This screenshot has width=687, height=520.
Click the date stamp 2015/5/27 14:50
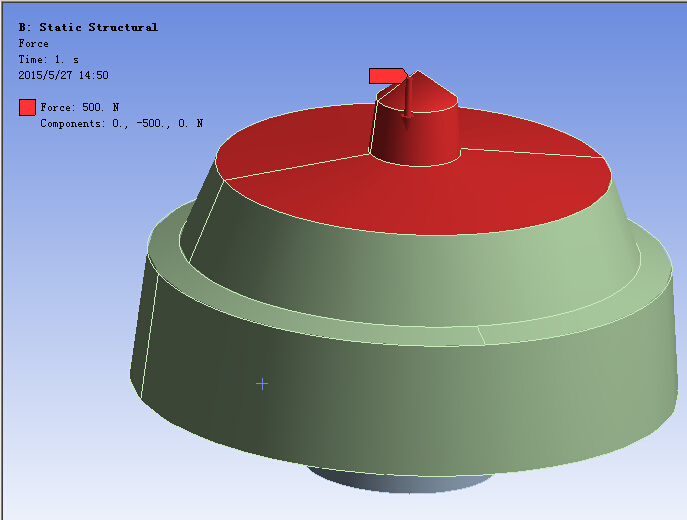[63, 75]
